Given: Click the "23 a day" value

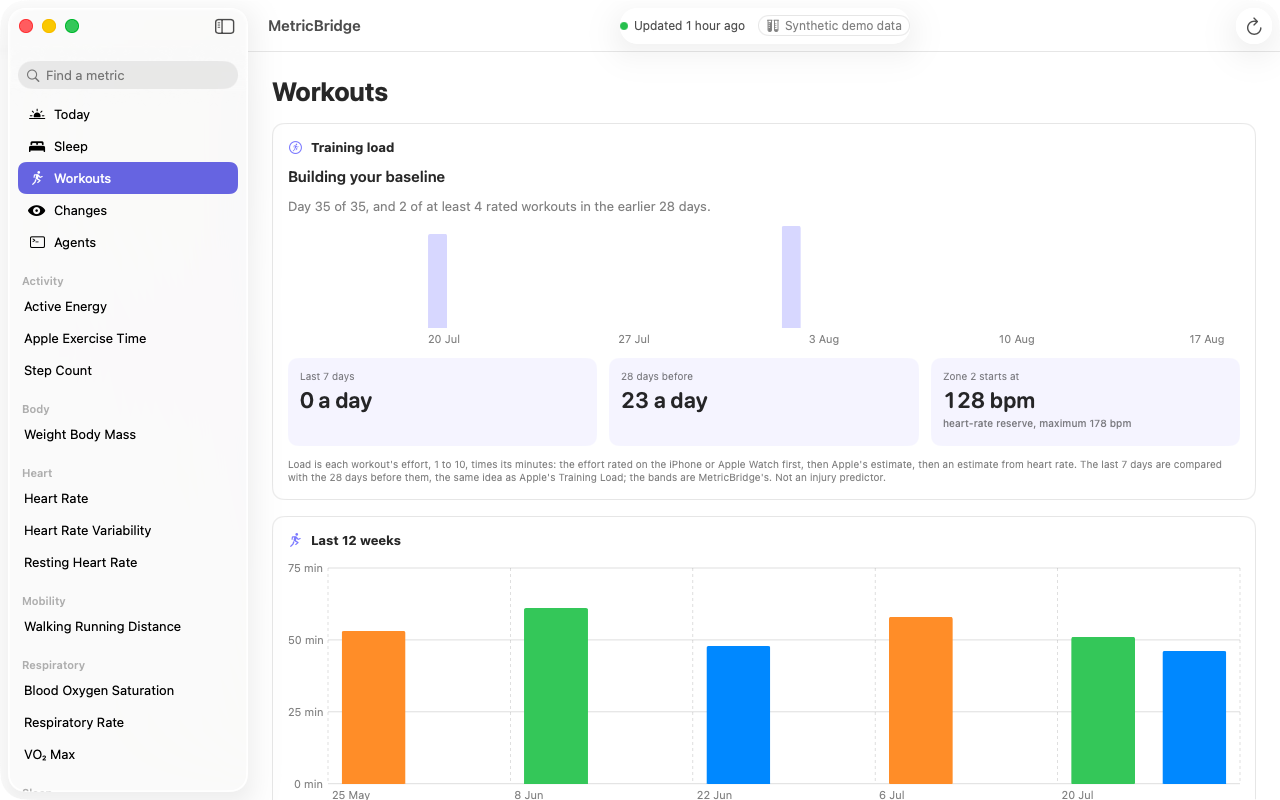Looking at the screenshot, I should 664,401.
